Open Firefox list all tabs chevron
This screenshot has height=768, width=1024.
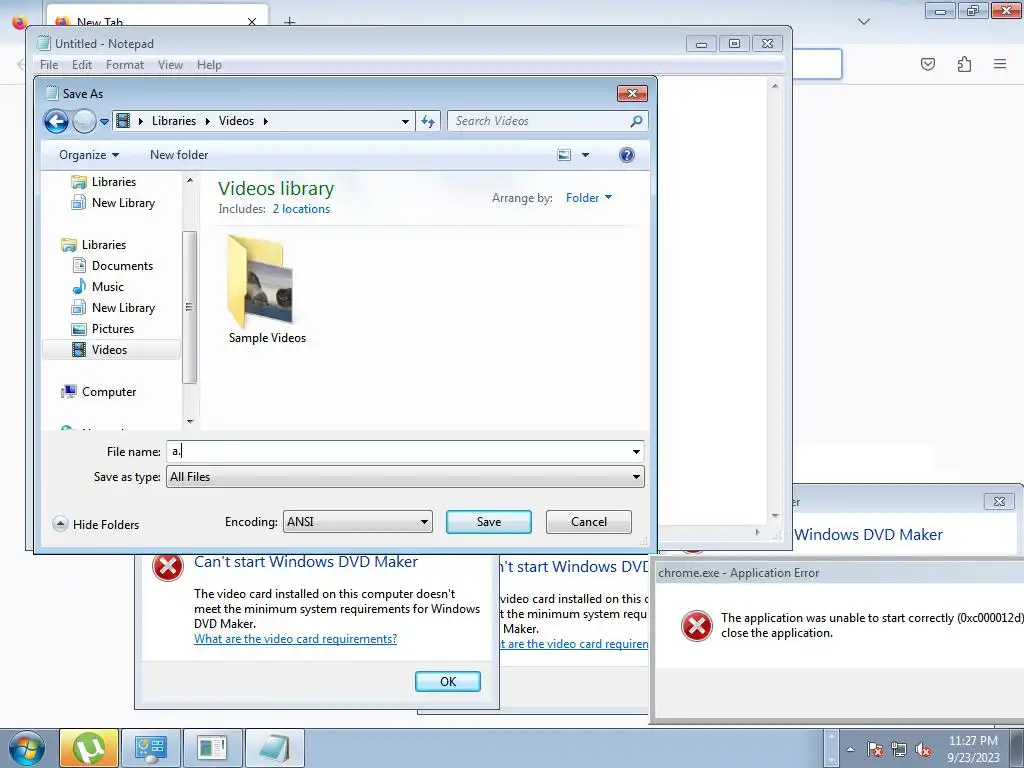[x=863, y=22]
